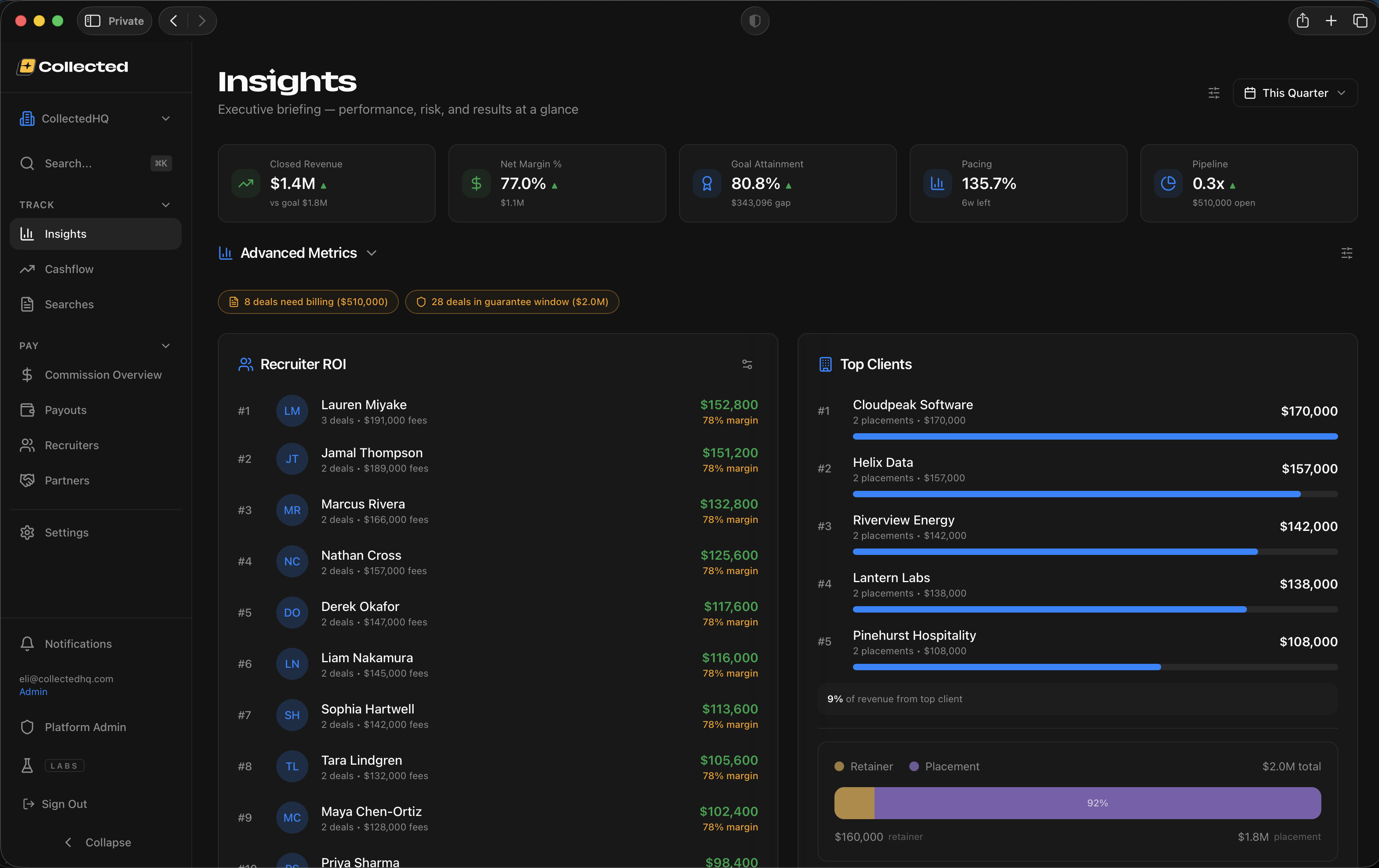
Task: Toggle the browser sidebar Private button
Action: [x=115, y=21]
